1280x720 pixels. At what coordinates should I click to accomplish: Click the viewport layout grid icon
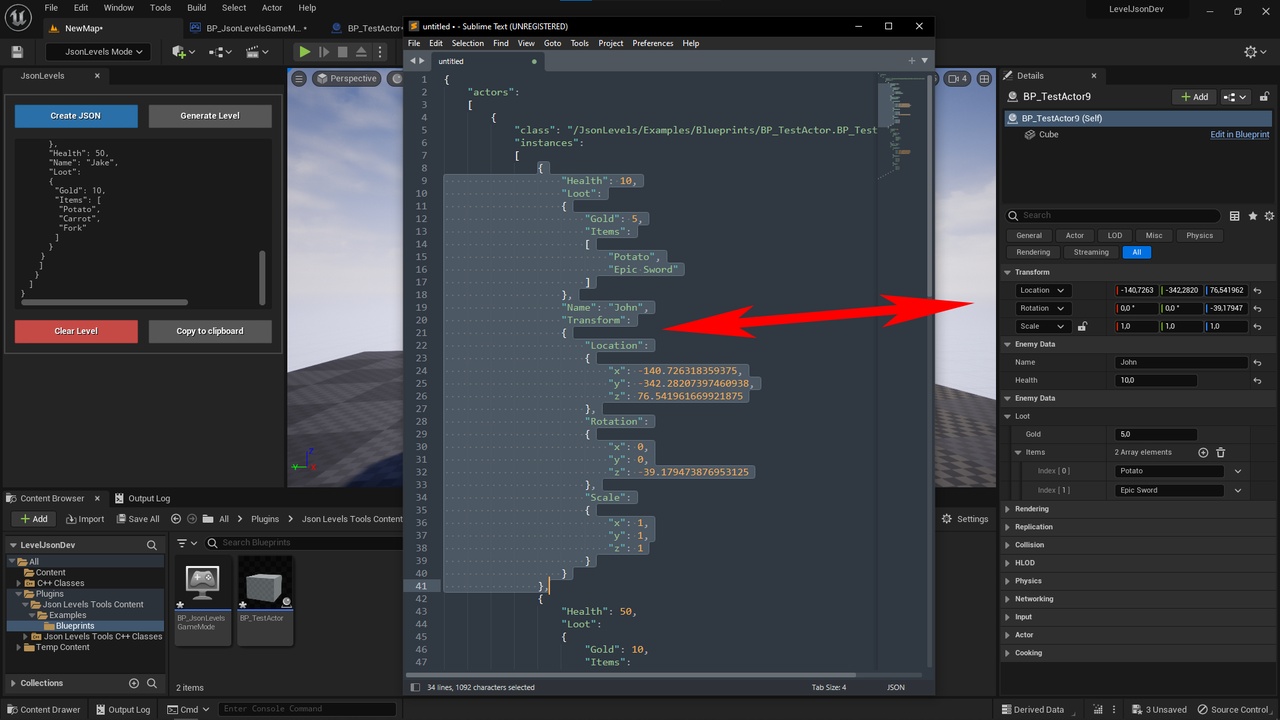point(984,79)
